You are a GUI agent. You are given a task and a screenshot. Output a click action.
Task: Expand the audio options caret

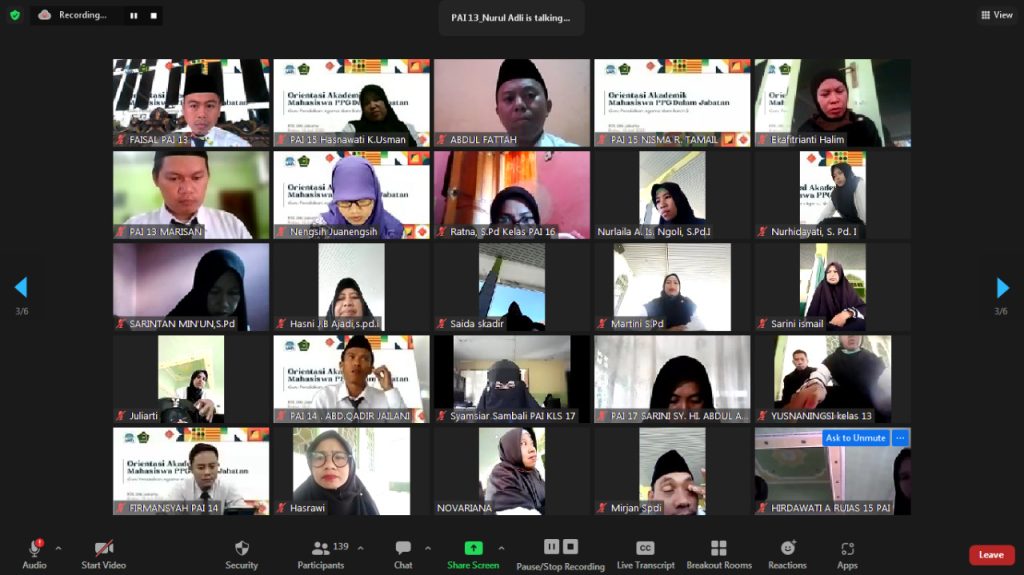tap(58, 548)
